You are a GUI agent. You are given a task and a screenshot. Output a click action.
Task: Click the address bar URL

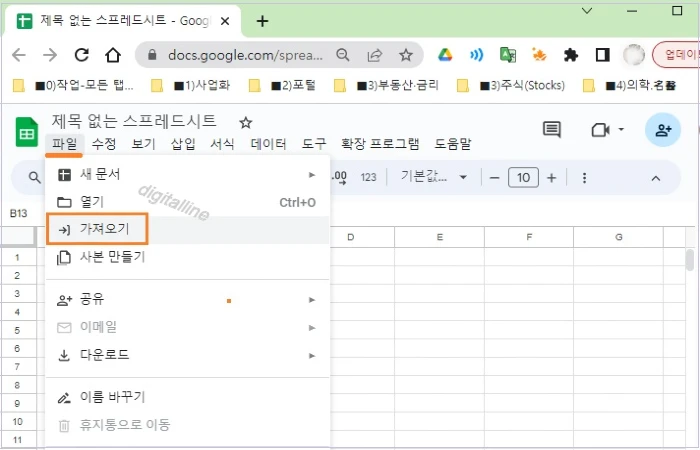tap(245, 55)
